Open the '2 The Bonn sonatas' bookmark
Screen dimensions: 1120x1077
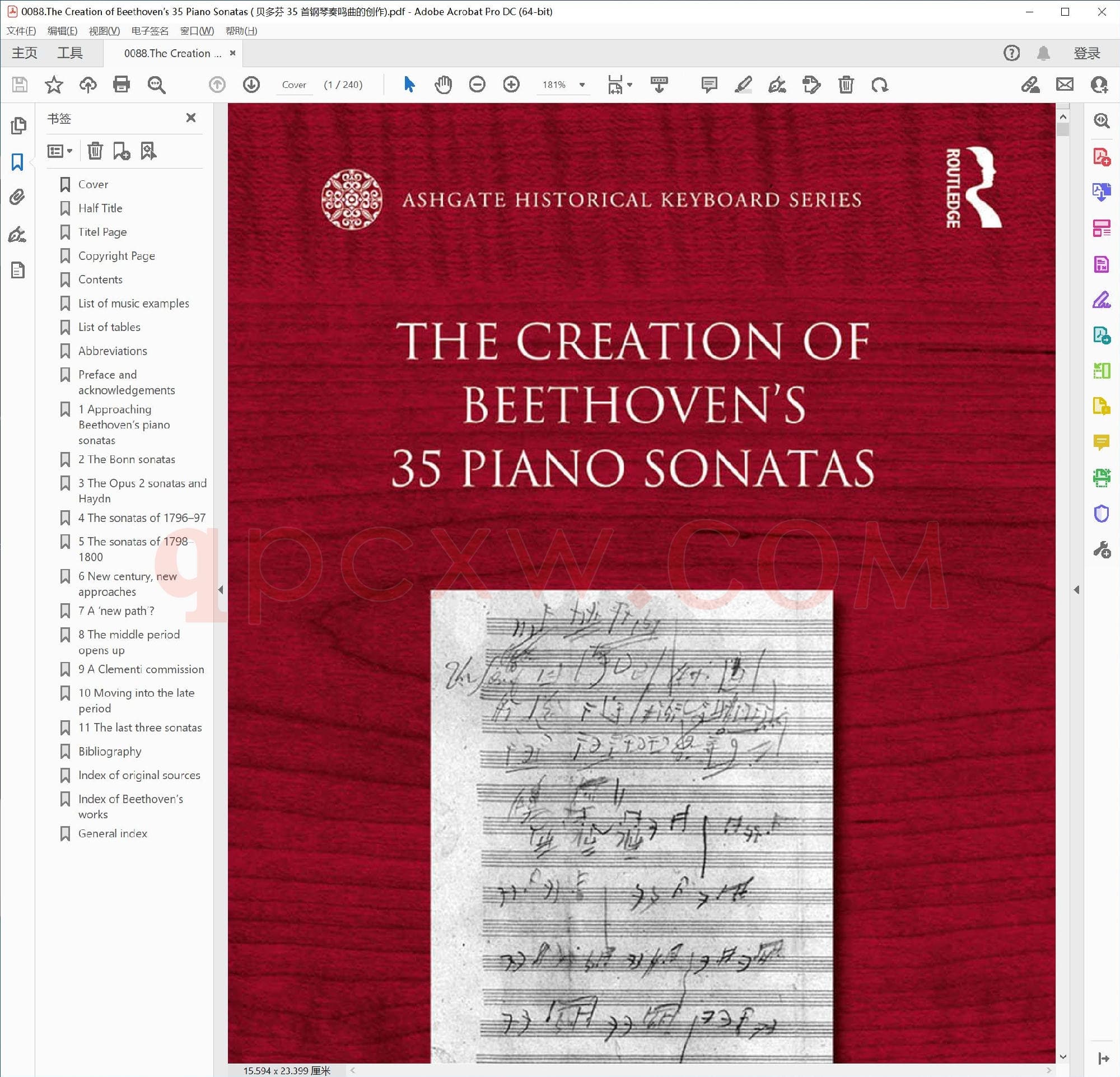pyautogui.click(x=127, y=459)
